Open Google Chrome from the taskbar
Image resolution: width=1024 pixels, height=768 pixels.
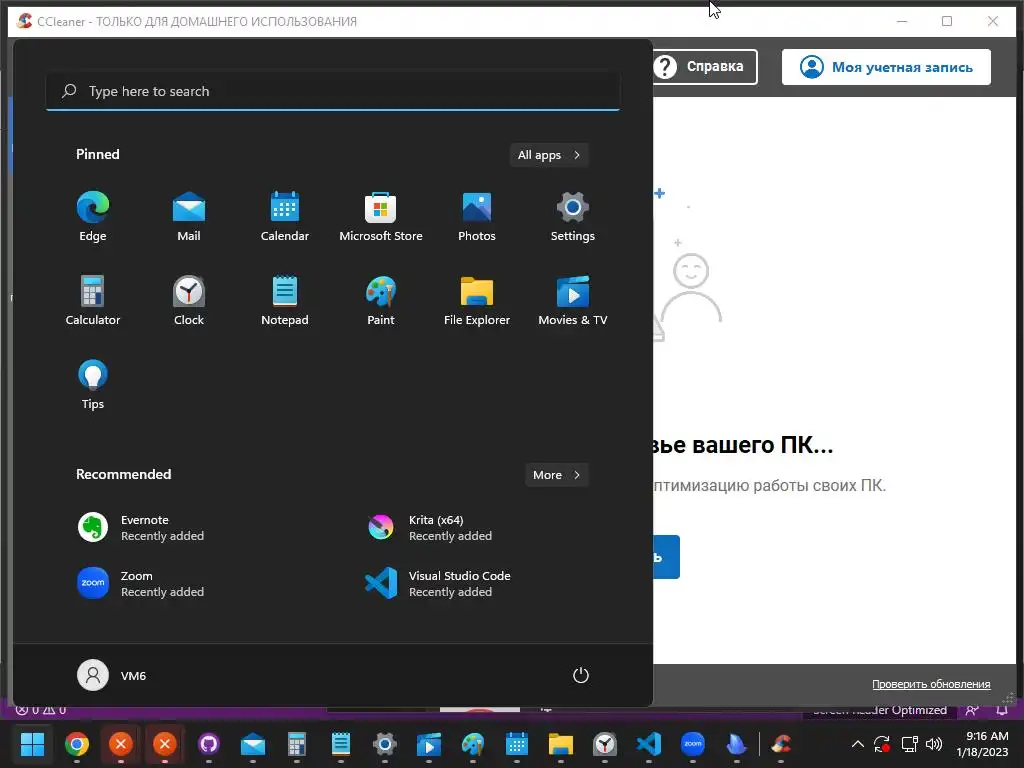pos(76,744)
